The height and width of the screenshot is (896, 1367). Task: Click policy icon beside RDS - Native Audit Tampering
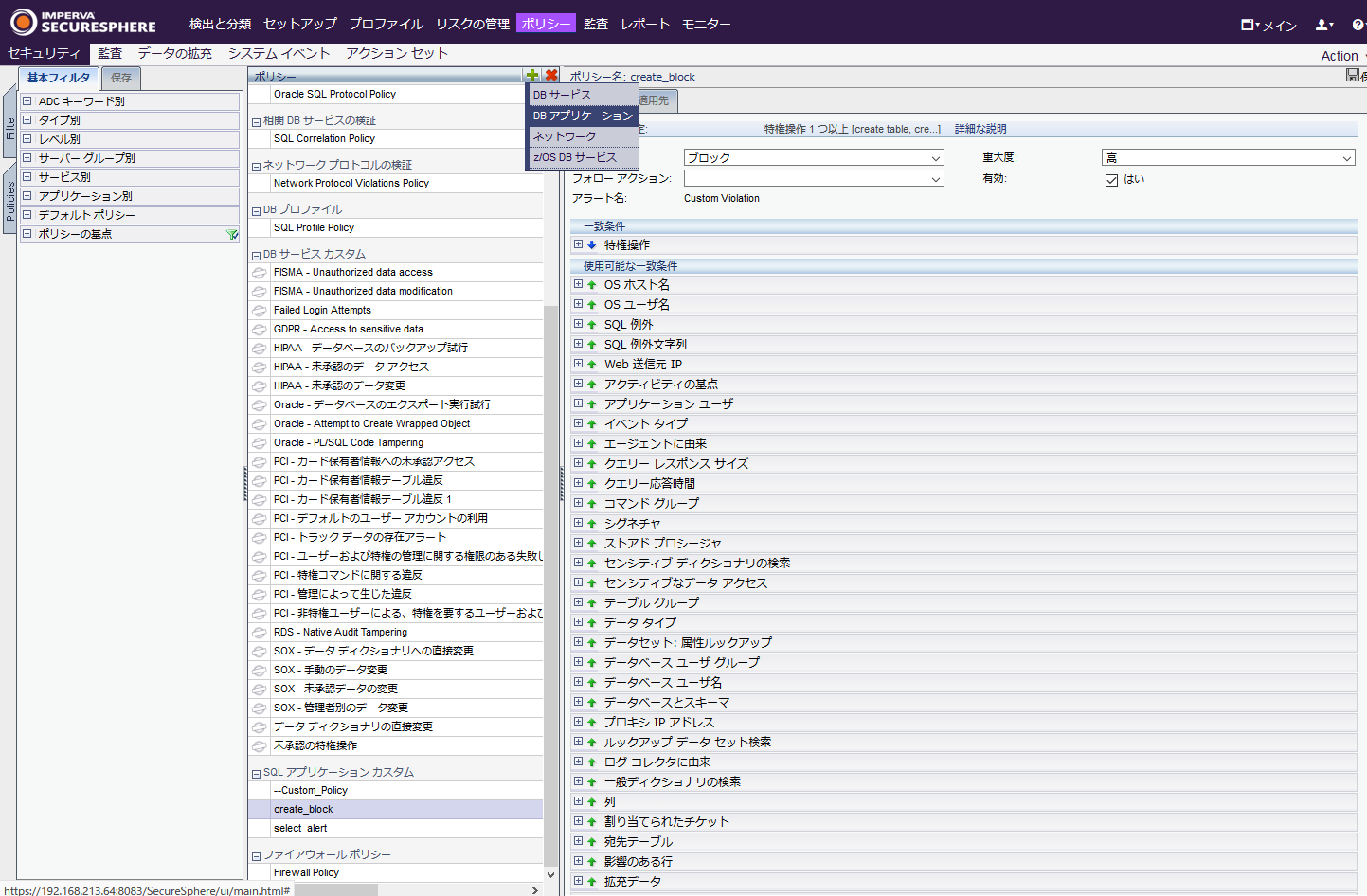(x=259, y=632)
